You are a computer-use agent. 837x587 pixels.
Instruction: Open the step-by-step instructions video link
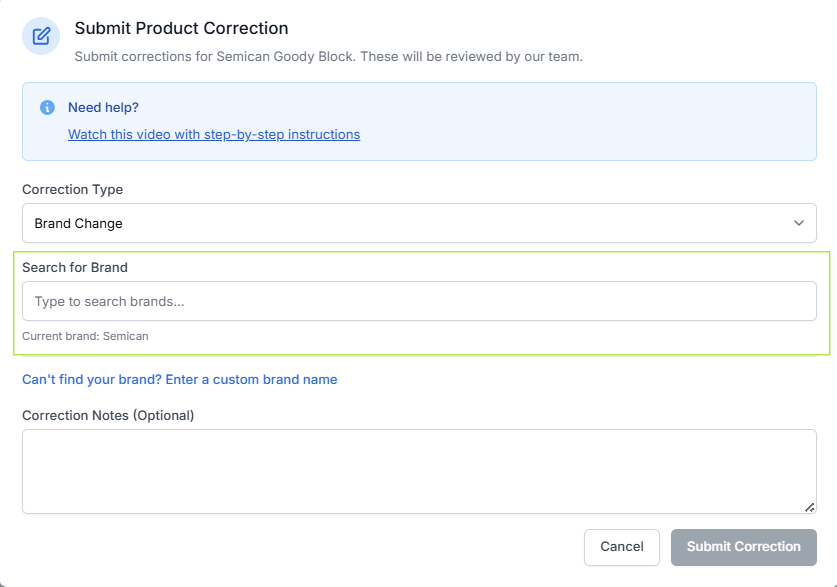click(214, 134)
